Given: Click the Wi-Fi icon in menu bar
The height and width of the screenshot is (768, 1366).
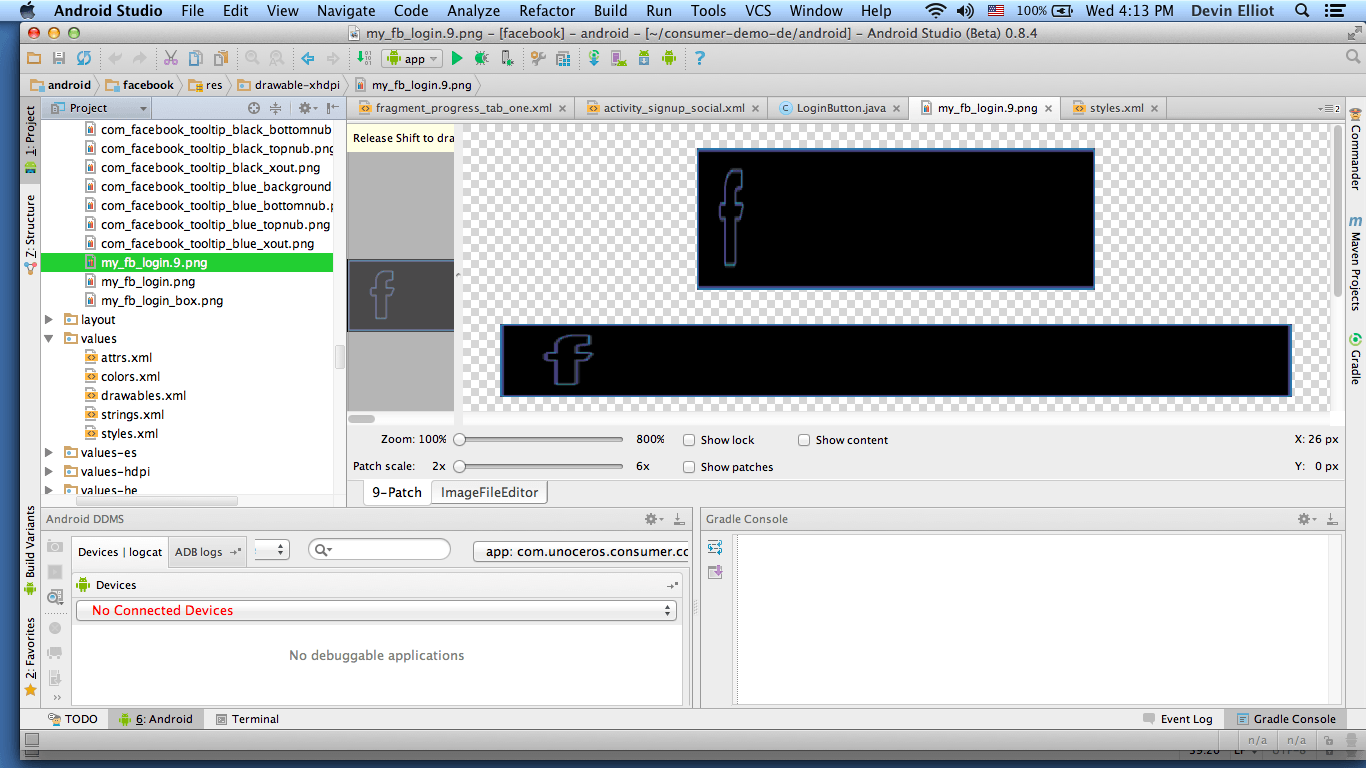Looking at the screenshot, I should pyautogui.click(x=936, y=11).
